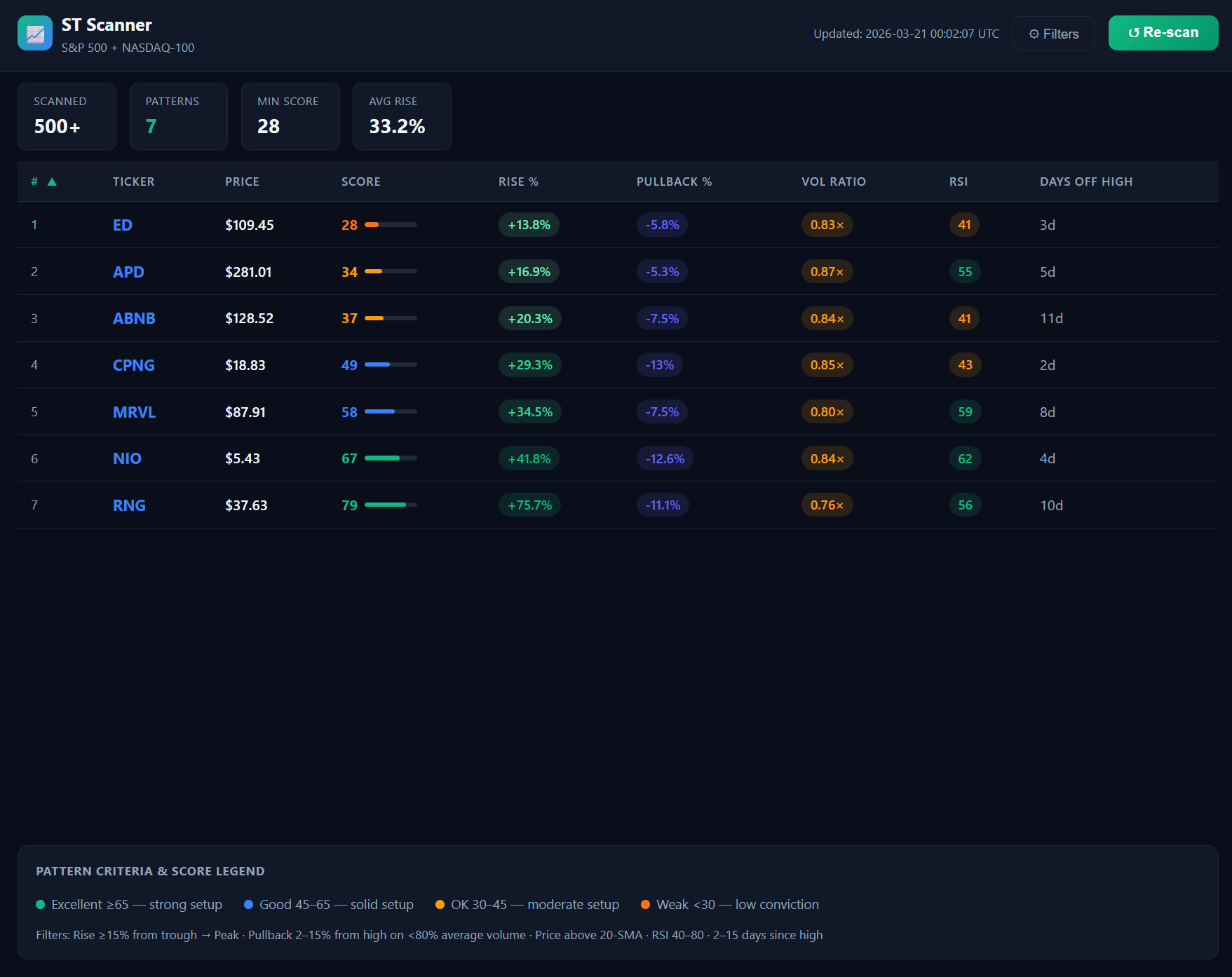Screen dimensions: 1232x977
Task: Click the RSI 62 badge for NIO
Action: [x=965, y=458]
